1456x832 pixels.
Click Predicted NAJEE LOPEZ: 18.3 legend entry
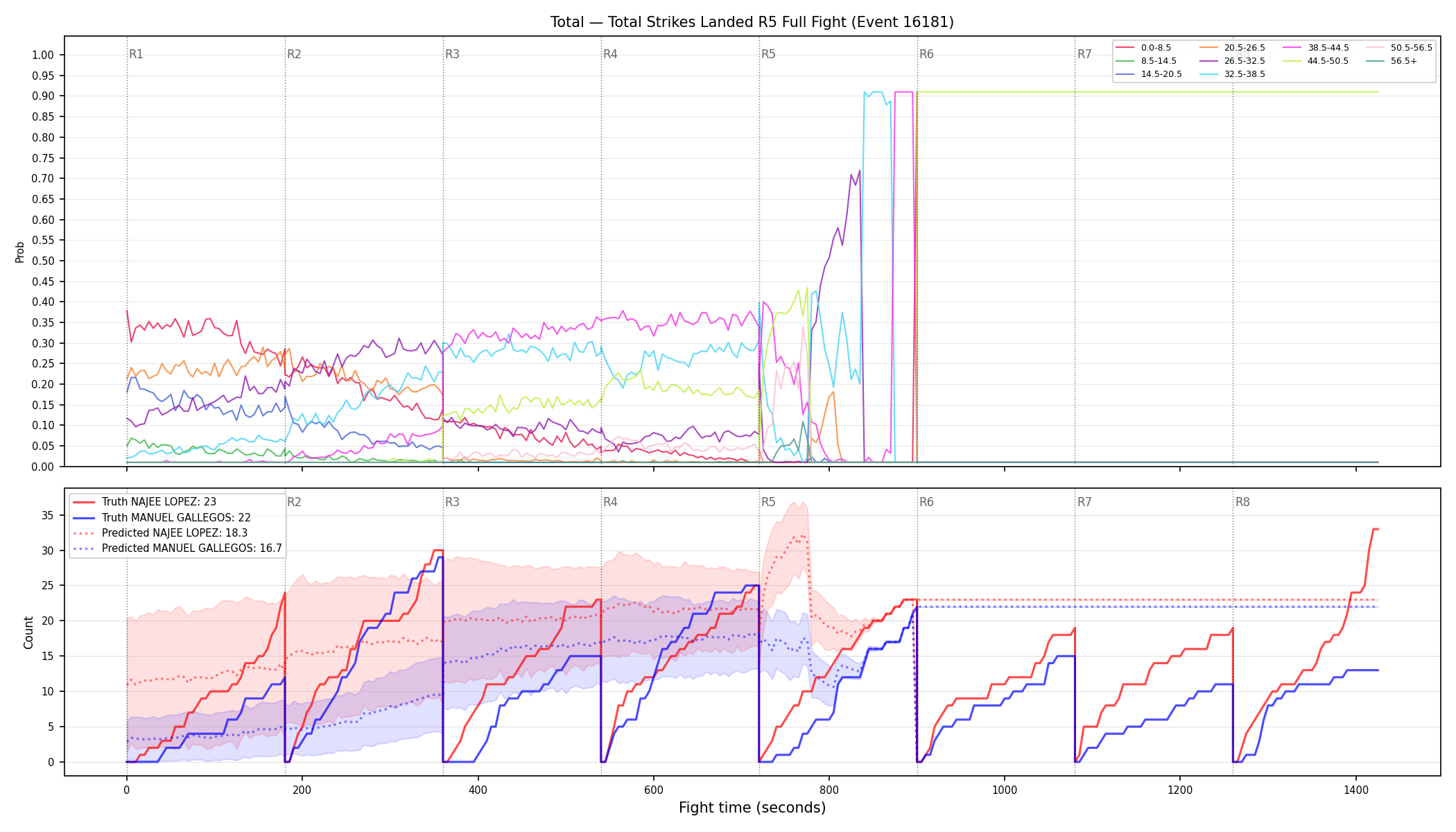coord(175,533)
